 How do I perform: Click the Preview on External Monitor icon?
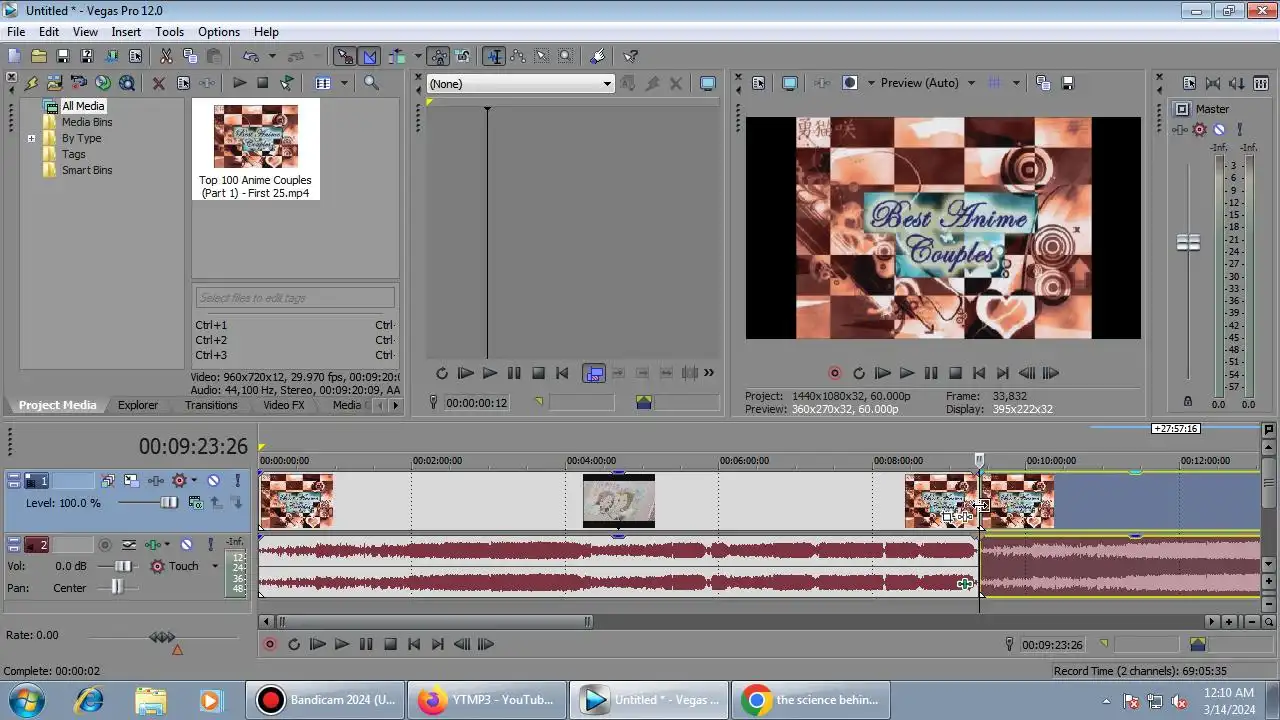pyautogui.click(x=789, y=83)
